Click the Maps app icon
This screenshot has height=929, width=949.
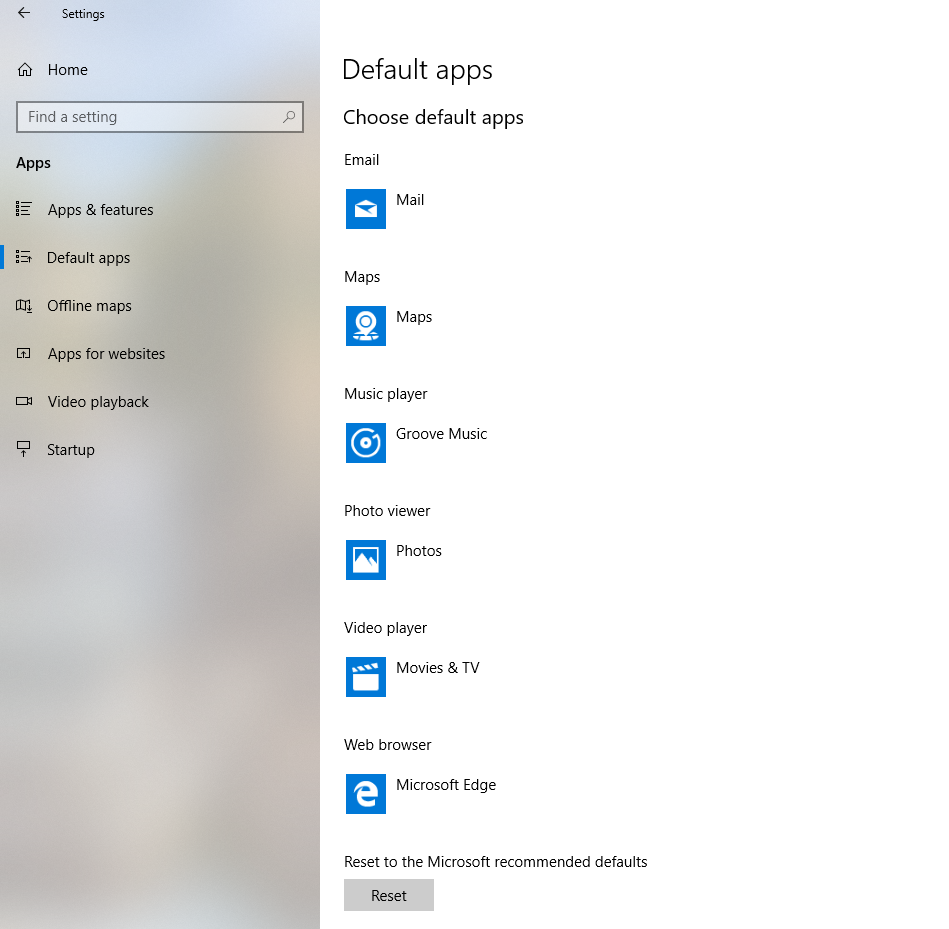pyautogui.click(x=366, y=326)
